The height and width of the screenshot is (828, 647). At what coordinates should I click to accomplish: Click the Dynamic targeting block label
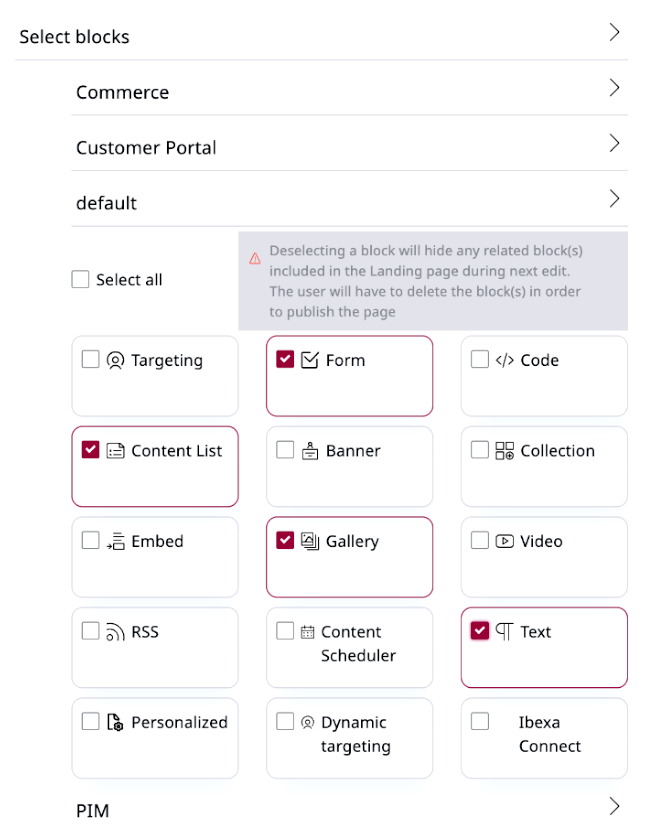click(x=355, y=734)
